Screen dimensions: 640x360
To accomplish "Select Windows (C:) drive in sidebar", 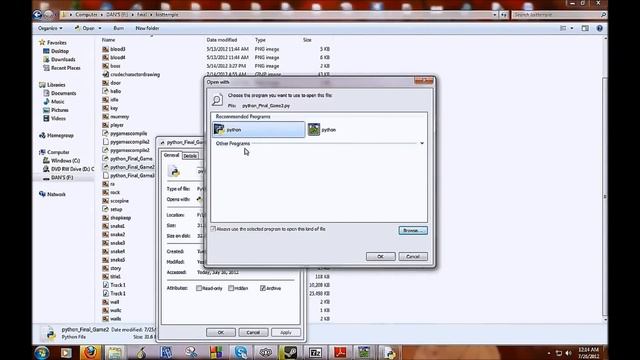I will point(65,161).
